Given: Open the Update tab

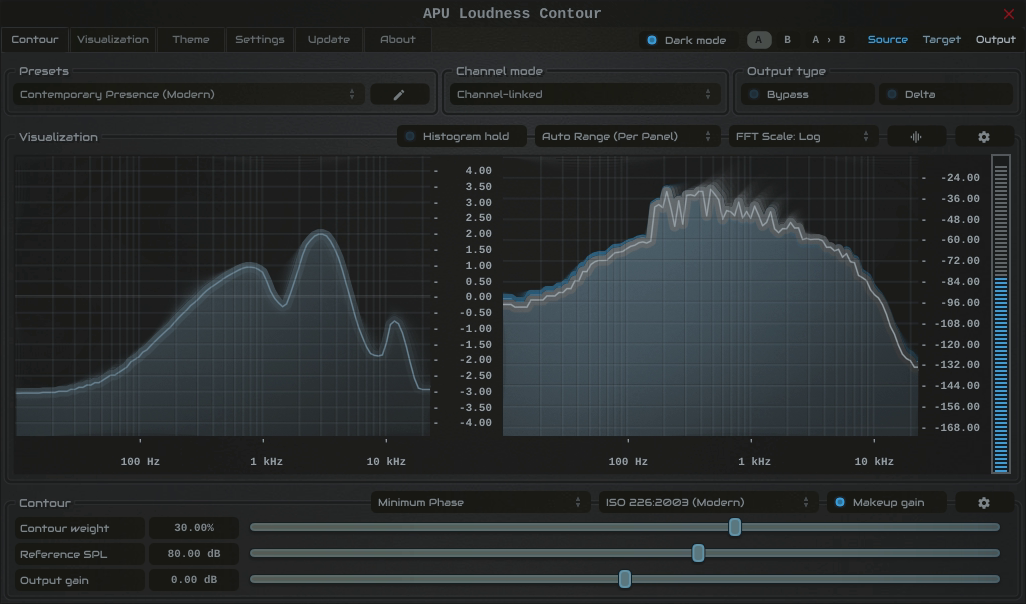Looking at the screenshot, I should (x=328, y=40).
